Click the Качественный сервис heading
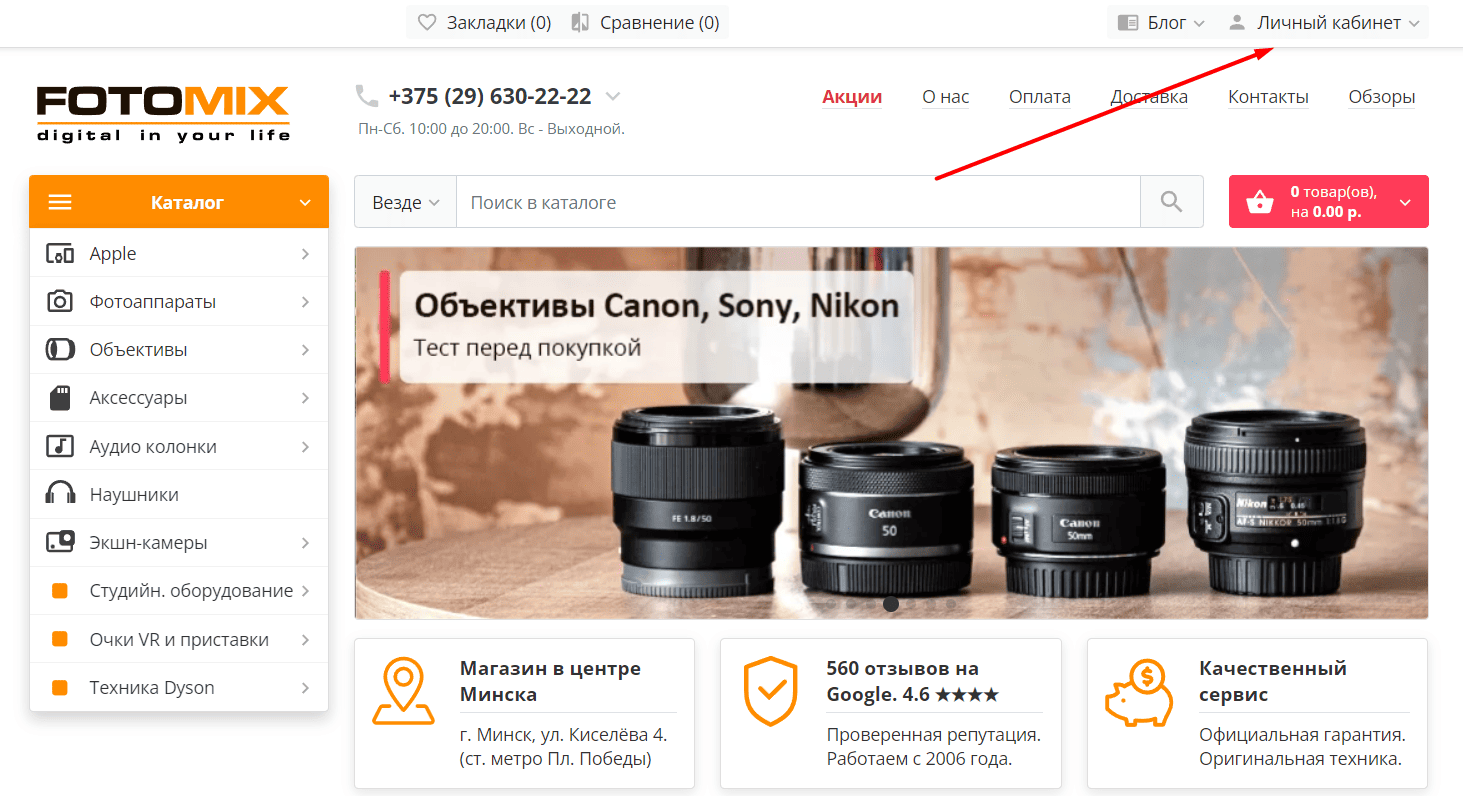 pos(1273,681)
